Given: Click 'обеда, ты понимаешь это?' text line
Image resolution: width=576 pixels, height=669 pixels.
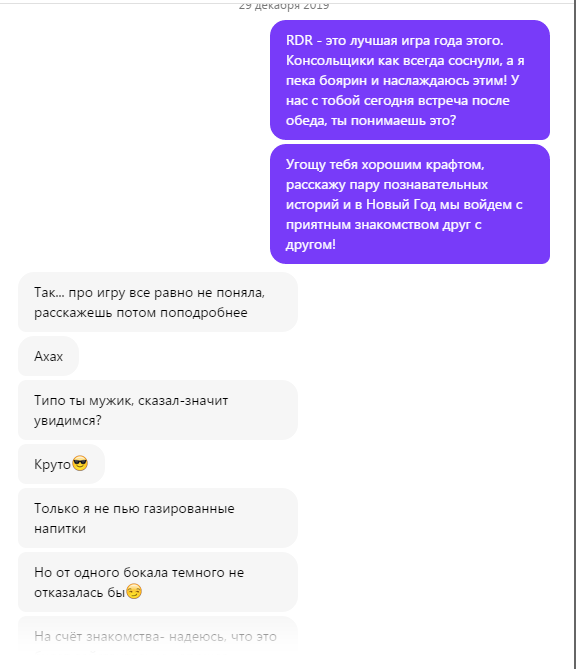Looking at the screenshot, I should (x=371, y=121).
